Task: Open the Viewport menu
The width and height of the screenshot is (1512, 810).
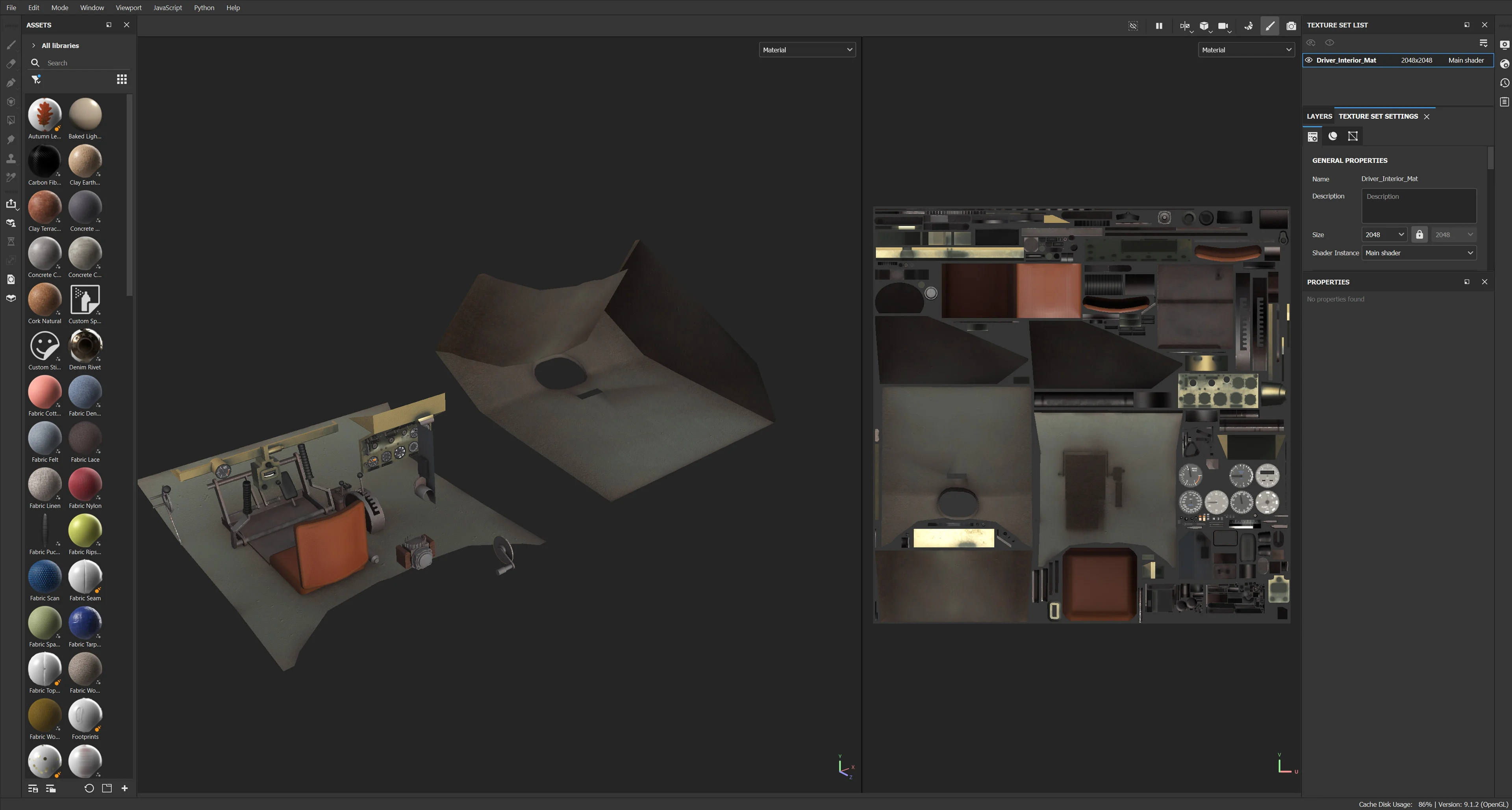Action: [128, 7]
